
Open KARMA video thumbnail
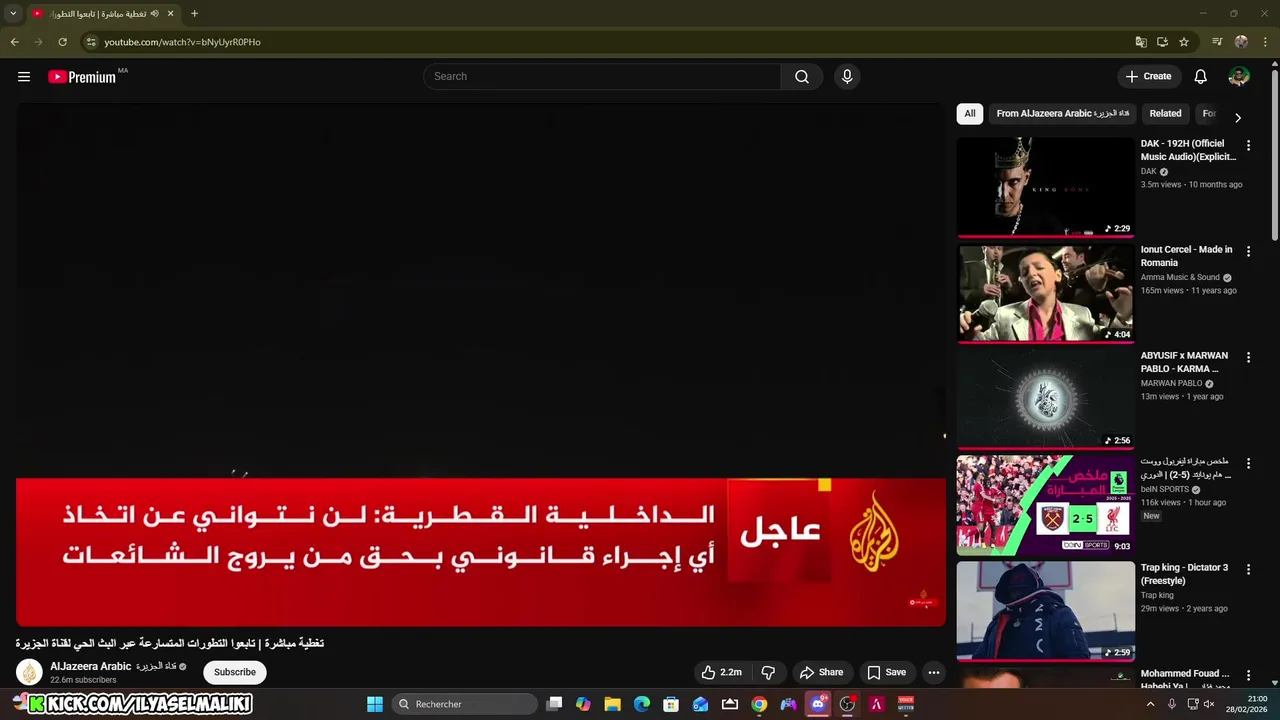point(1045,399)
